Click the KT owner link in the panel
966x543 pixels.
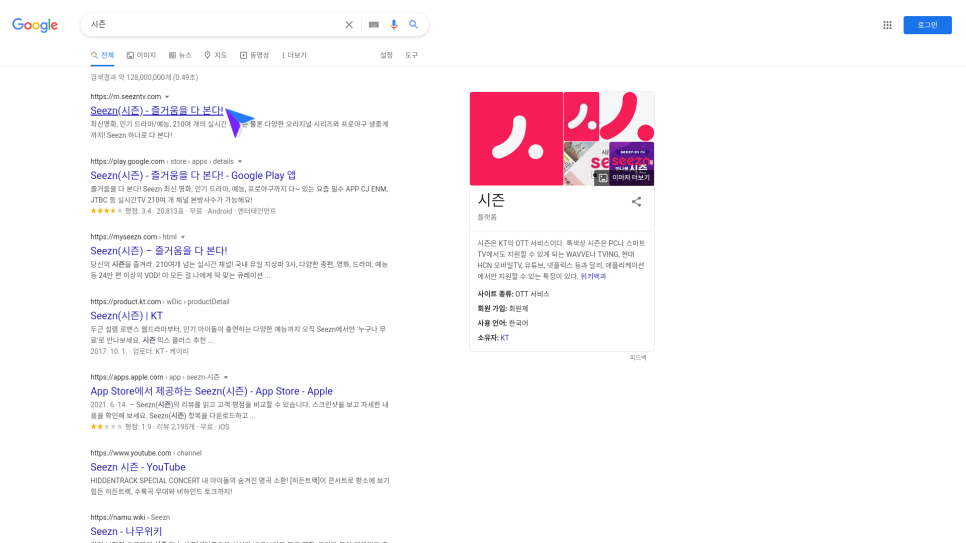tap(505, 338)
